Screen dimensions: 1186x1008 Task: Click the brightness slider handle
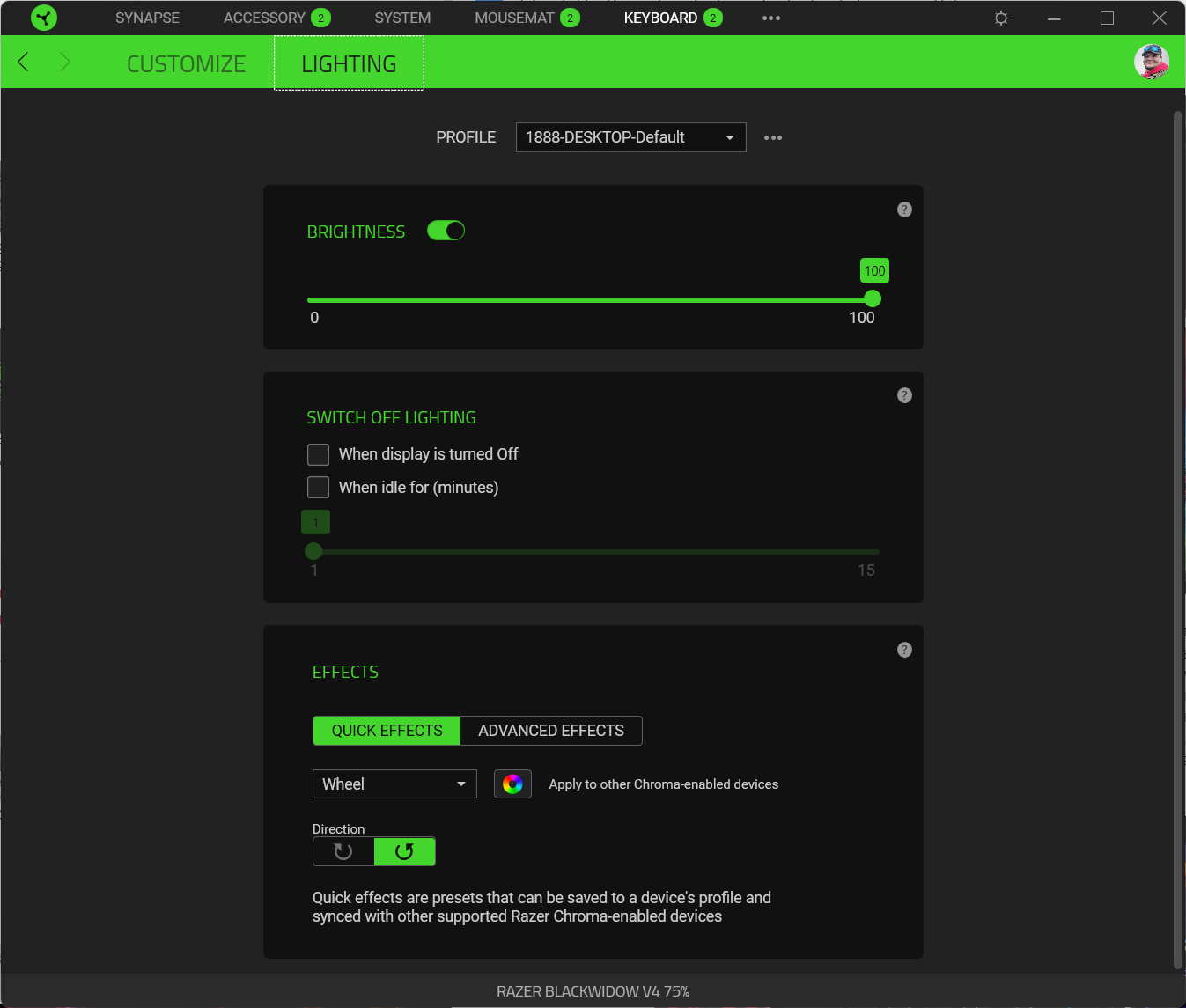[873, 299]
